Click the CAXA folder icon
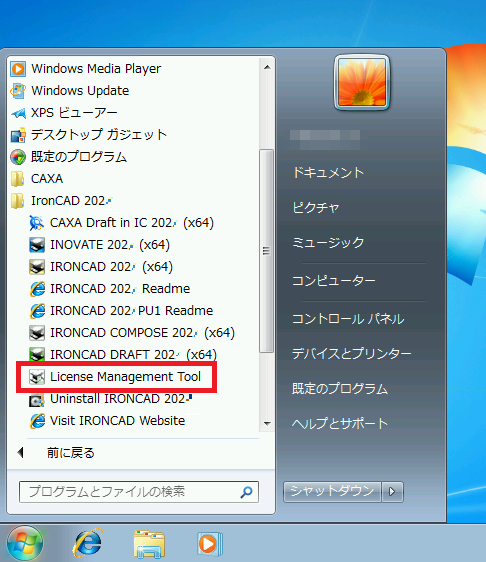 point(18,179)
